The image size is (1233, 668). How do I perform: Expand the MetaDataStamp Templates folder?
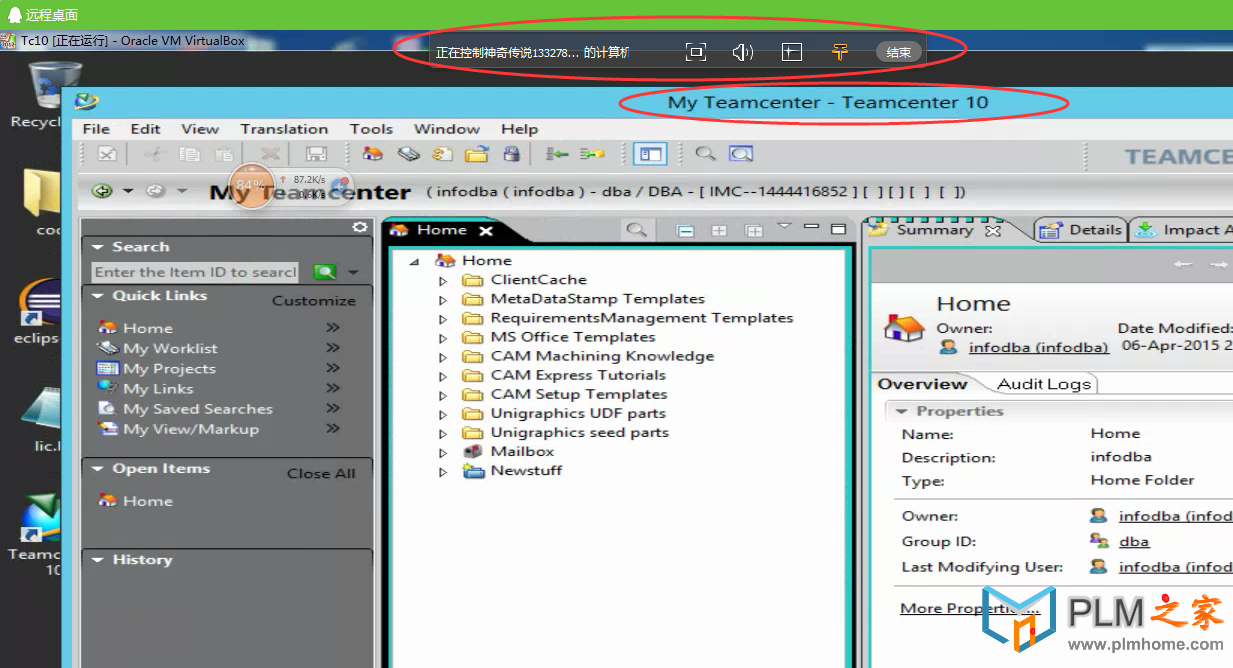tap(443, 300)
